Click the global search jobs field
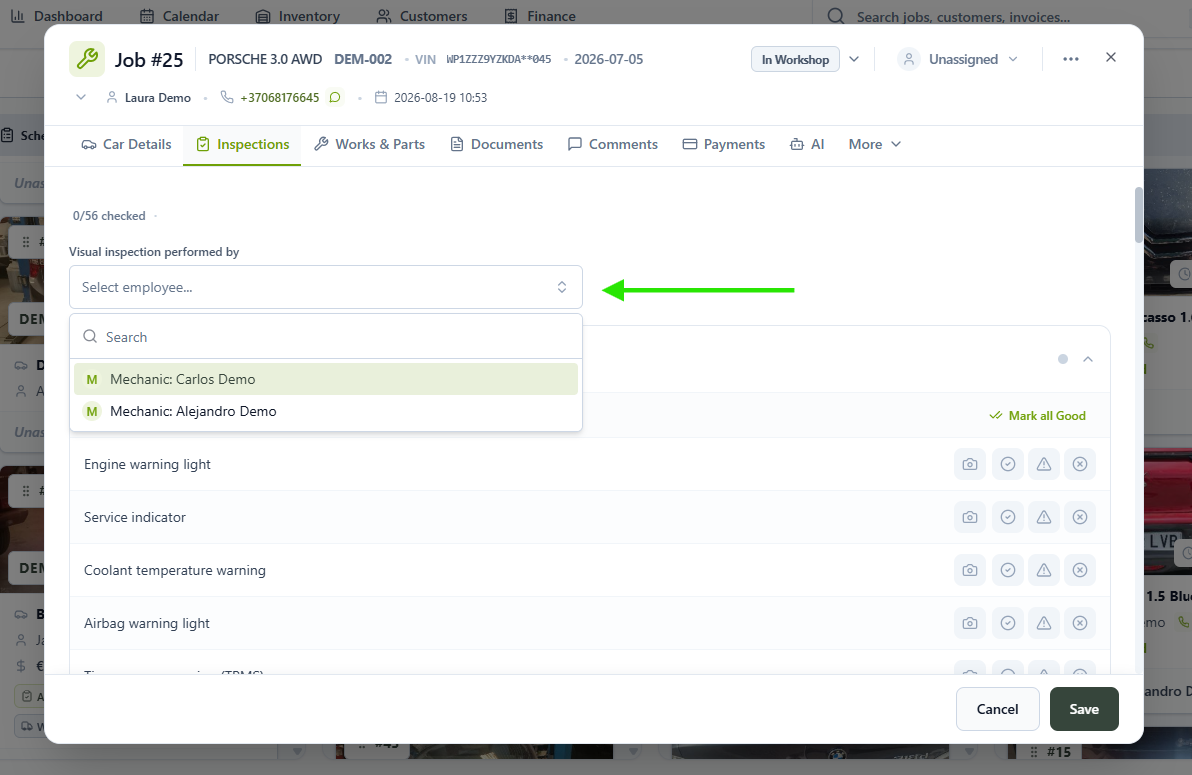Screen dimensions: 1192x775 (x=962, y=17)
